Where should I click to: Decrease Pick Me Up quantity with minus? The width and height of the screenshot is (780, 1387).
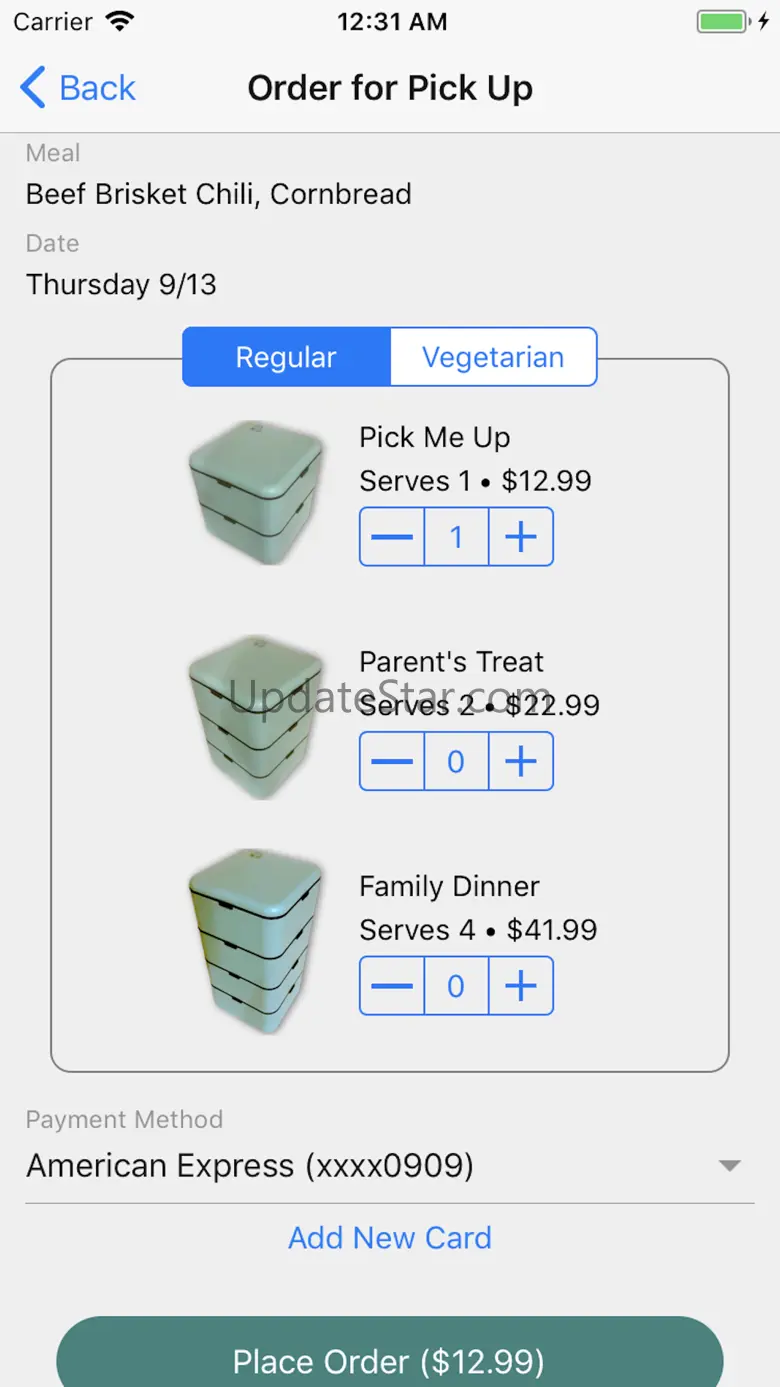[392, 537]
